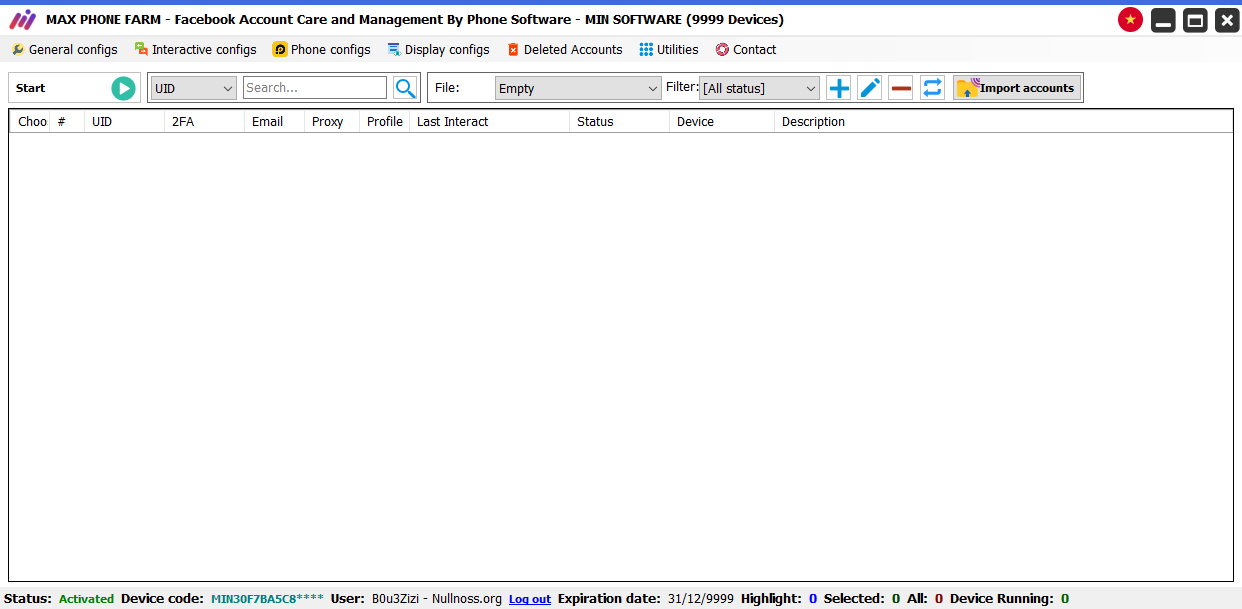Click the Highlight label in status bar
This screenshot has height=609, width=1242.
pos(771,599)
